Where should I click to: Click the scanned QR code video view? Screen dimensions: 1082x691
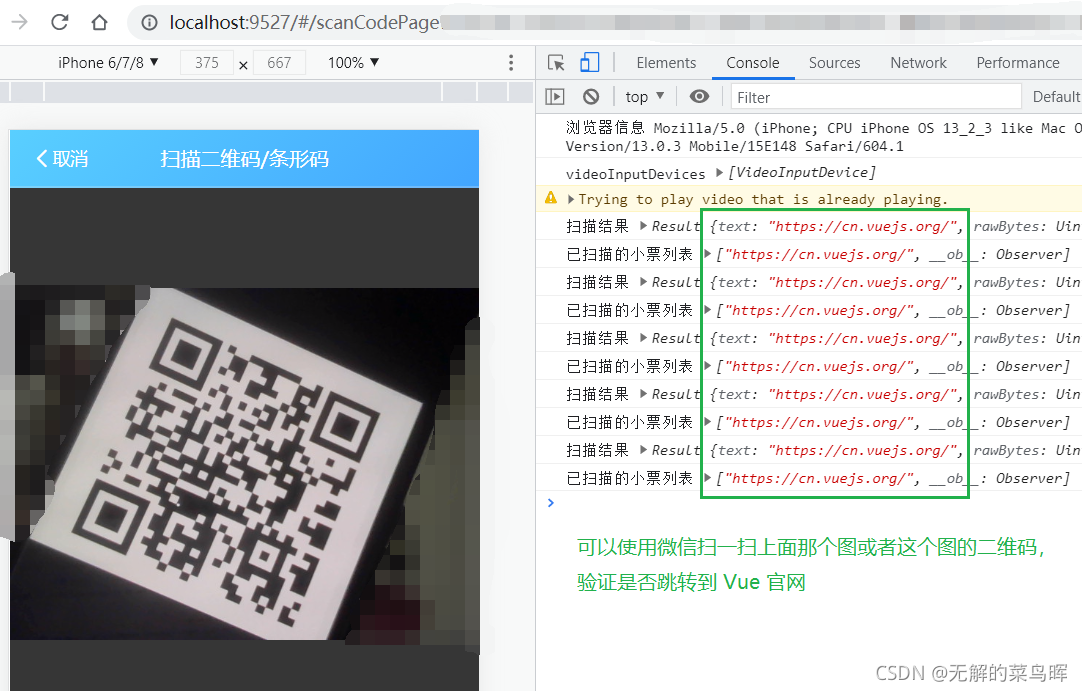pos(244,463)
